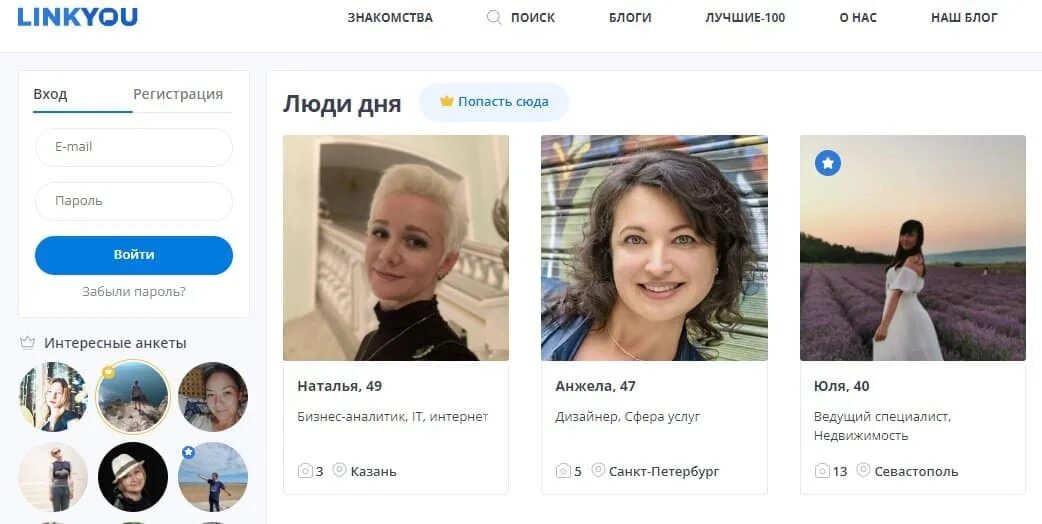This screenshot has height=524, width=1042.
Task: Click into the E-mail field
Action: pyautogui.click(x=134, y=147)
